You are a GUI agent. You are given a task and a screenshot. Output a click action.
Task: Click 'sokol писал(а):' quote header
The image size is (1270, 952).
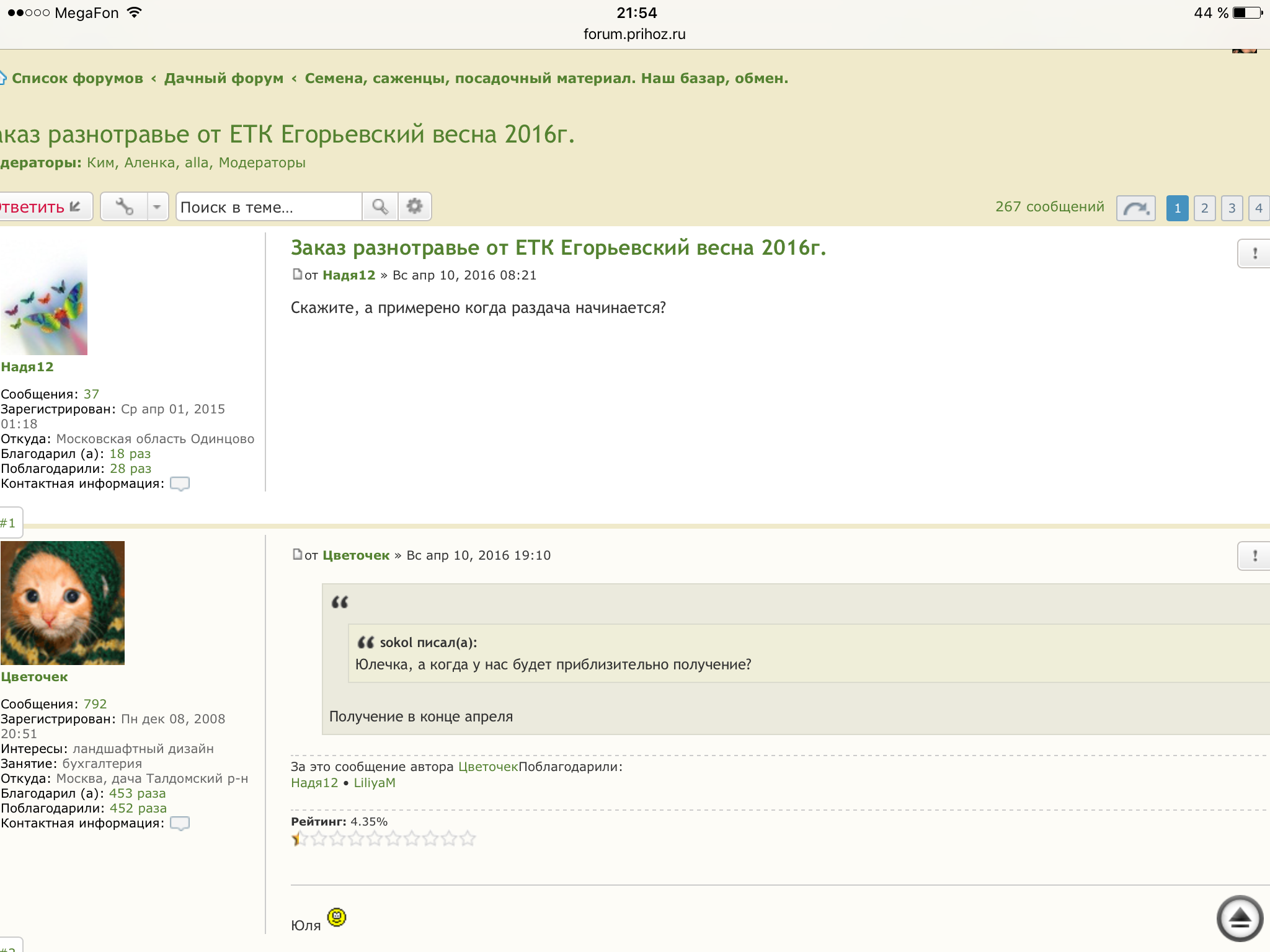coord(429,643)
